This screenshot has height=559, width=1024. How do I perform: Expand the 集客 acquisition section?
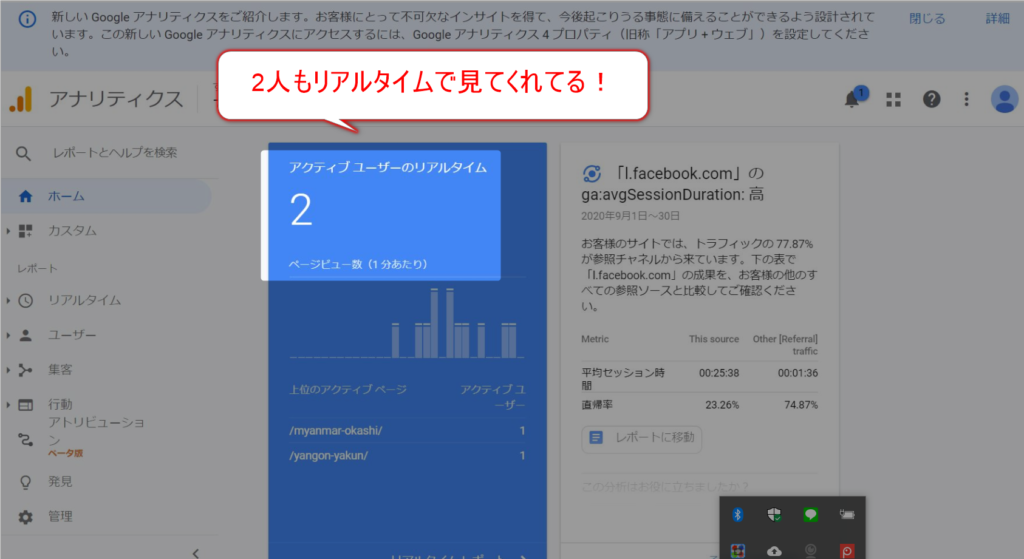click(60, 370)
